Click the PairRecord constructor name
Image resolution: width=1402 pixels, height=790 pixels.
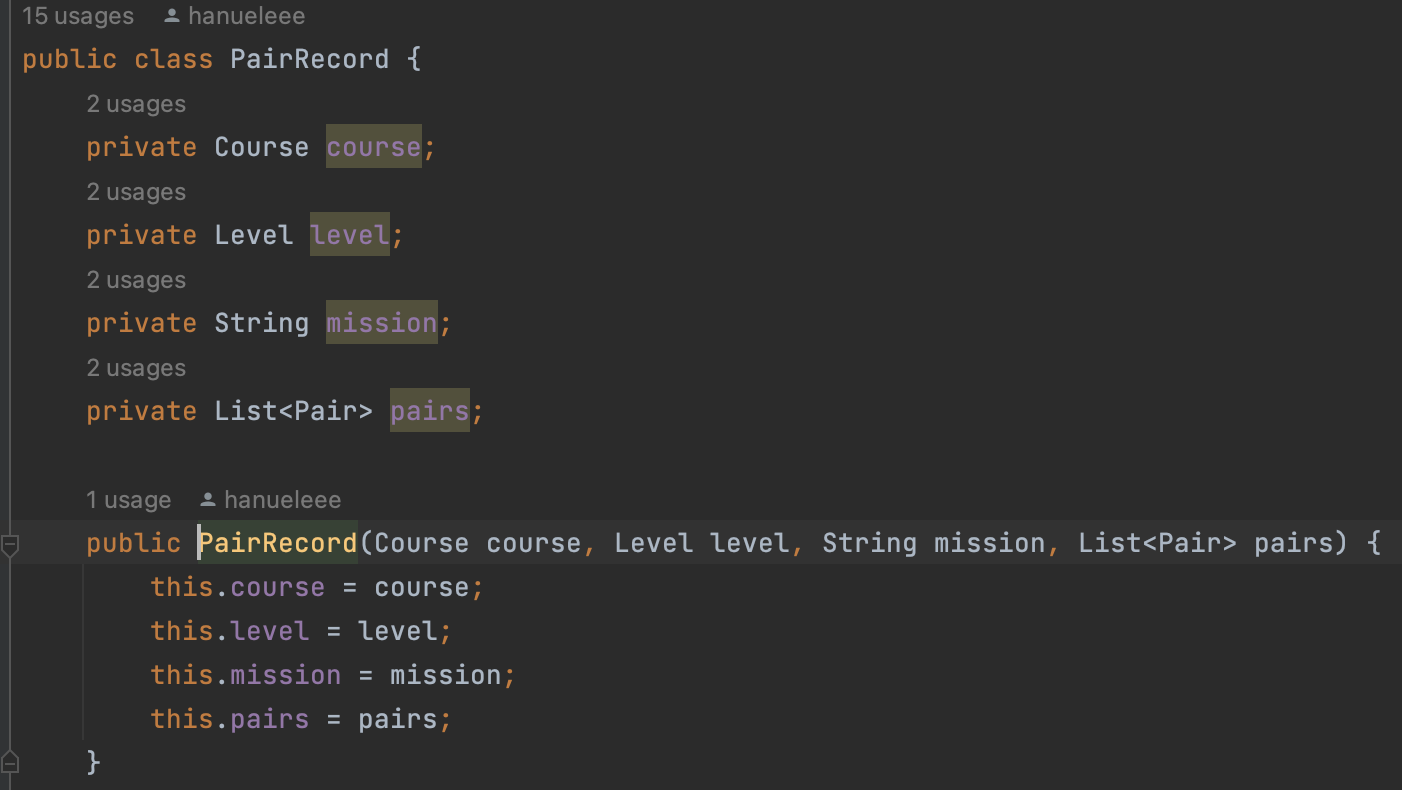pos(278,543)
